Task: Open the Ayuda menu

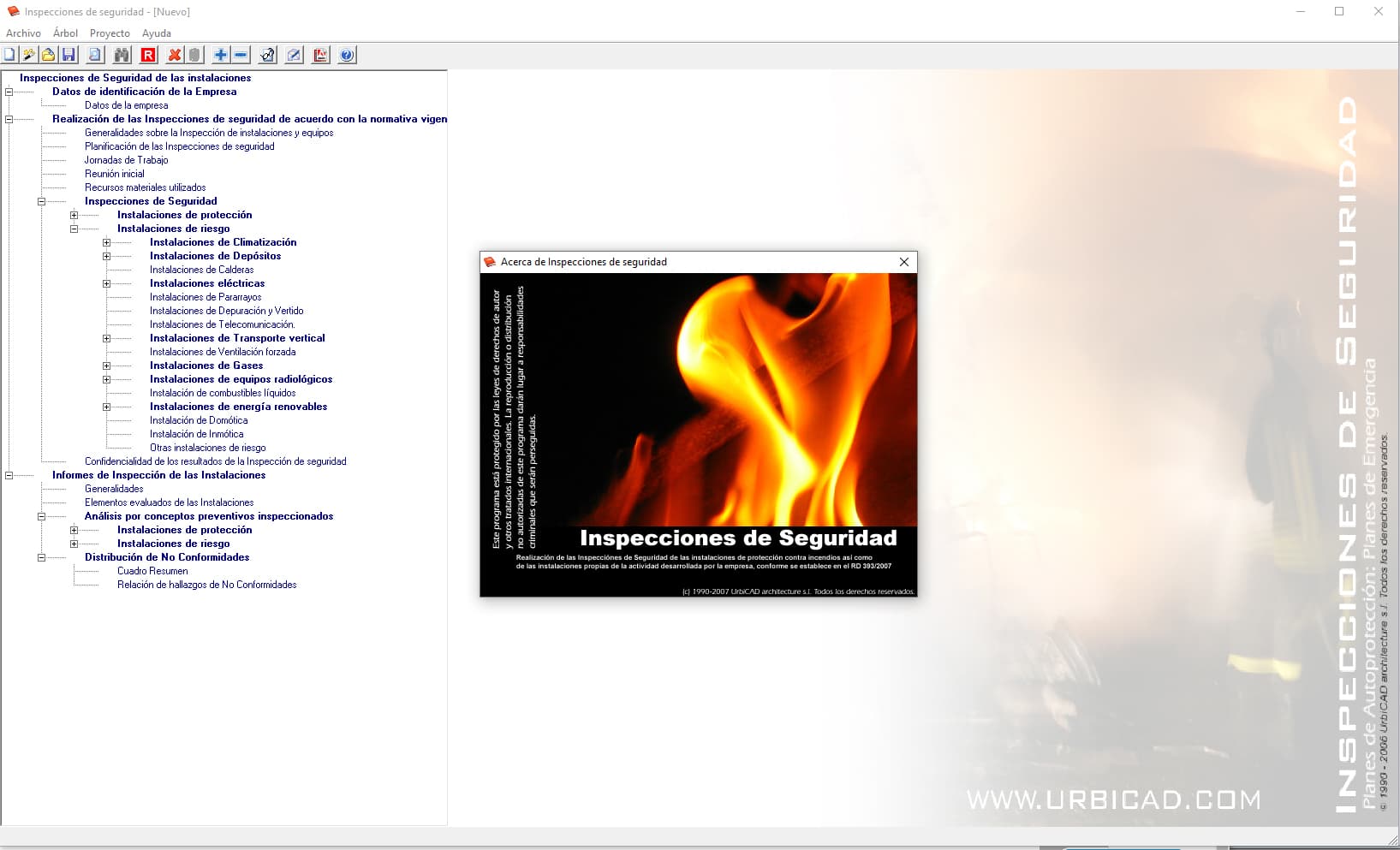Action: pos(157,33)
